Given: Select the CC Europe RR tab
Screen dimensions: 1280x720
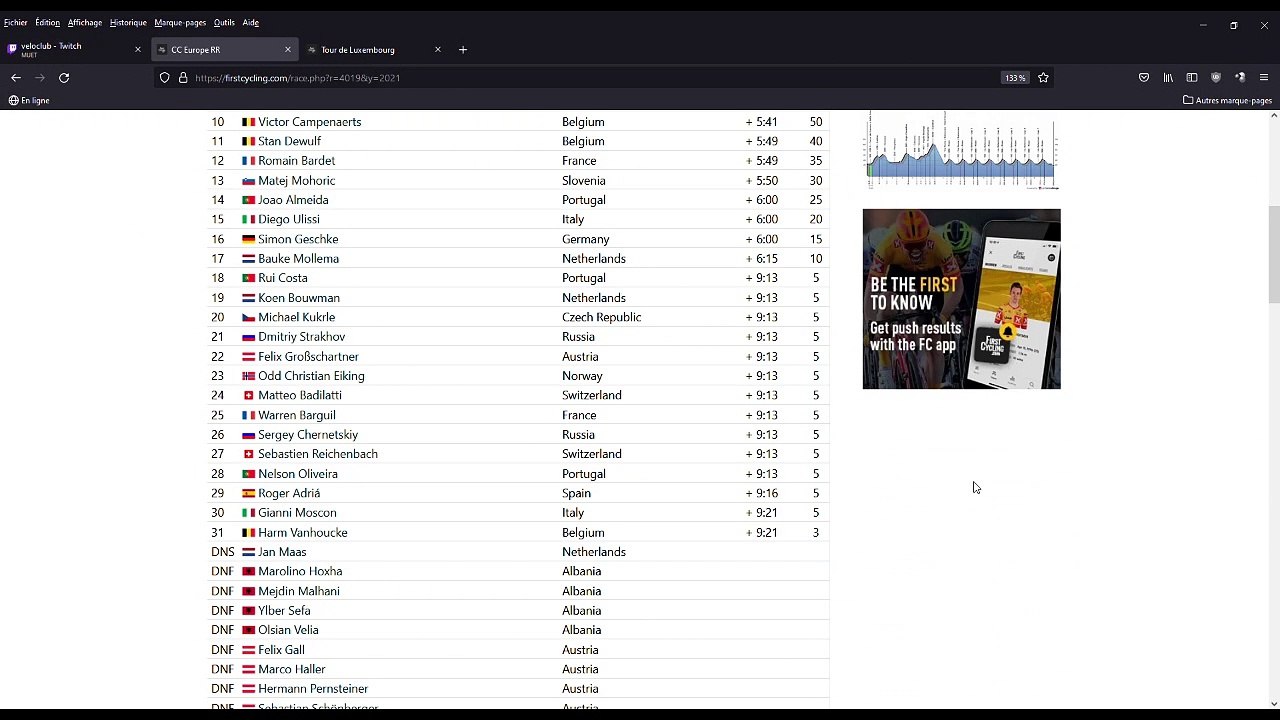Looking at the screenshot, I should click(225, 49).
